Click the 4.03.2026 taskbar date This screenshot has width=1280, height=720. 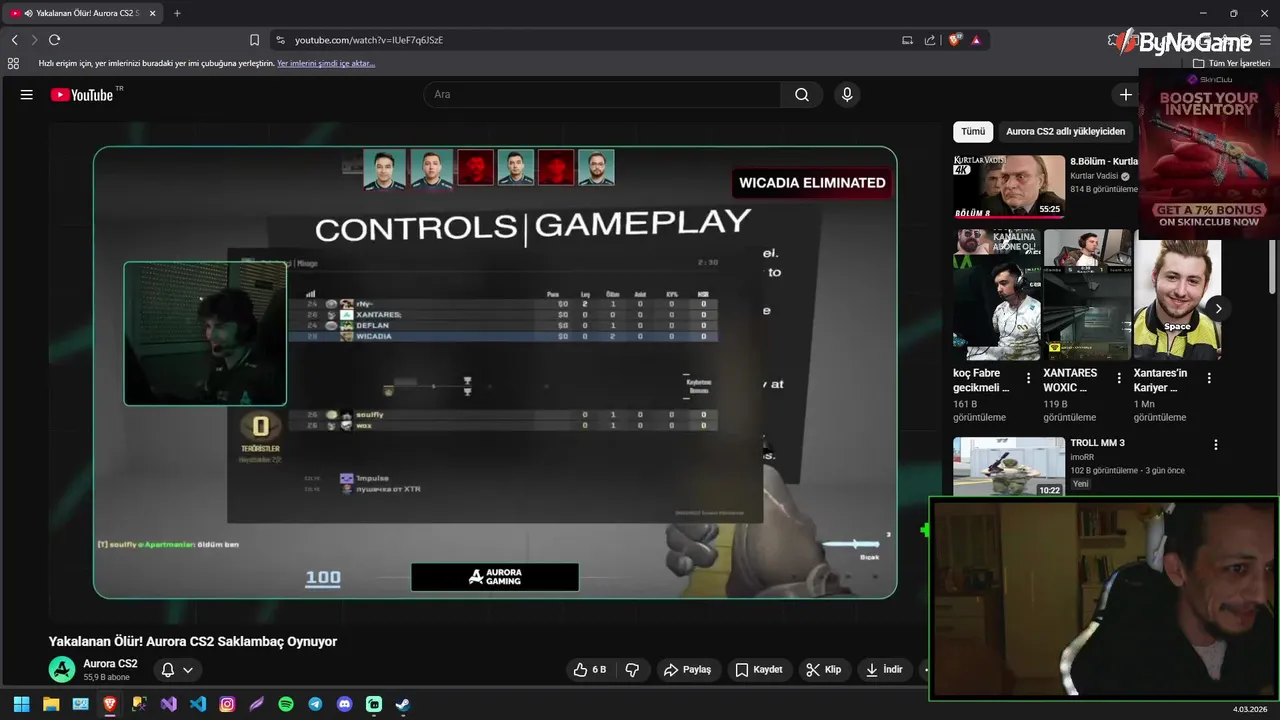(1250, 709)
